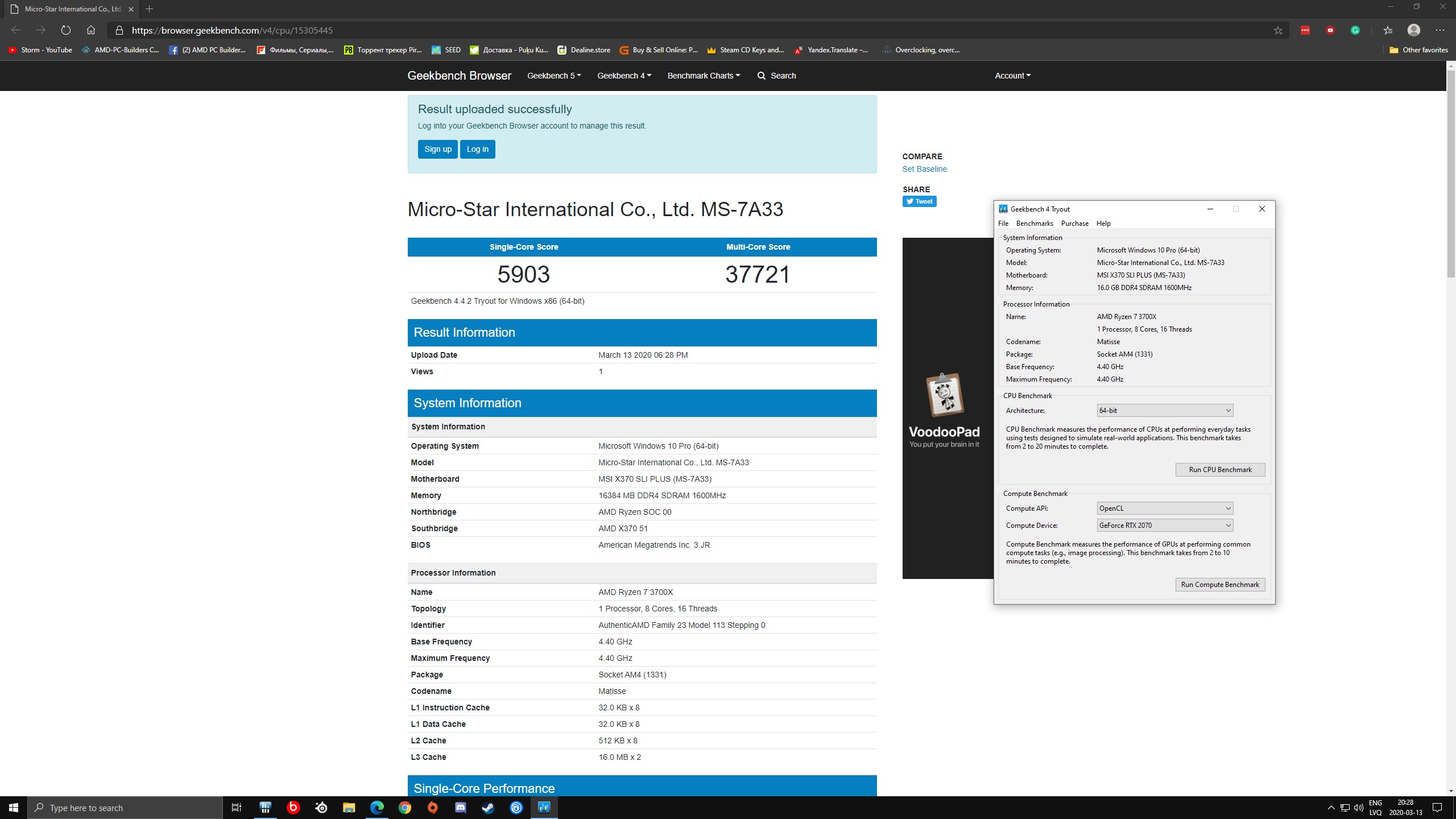Image resolution: width=1456 pixels, height=819 pixels.
Task: Open Origin from the taskbar
Action: [433, 808]
